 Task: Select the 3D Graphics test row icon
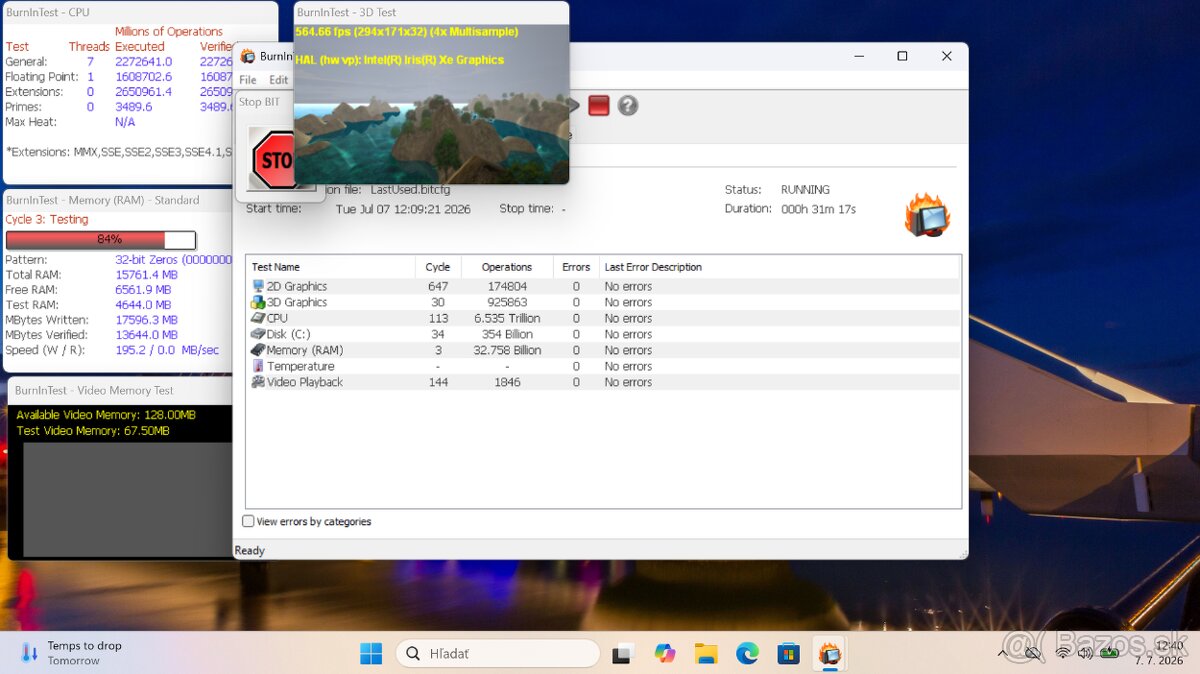click(258, 302)
